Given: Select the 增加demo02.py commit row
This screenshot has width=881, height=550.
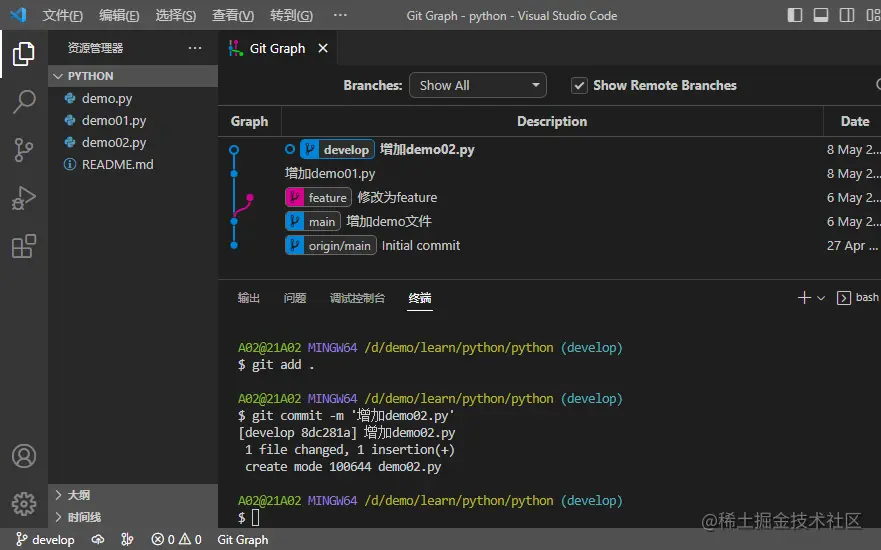Looking at the screenshot, I should [550, 149].
